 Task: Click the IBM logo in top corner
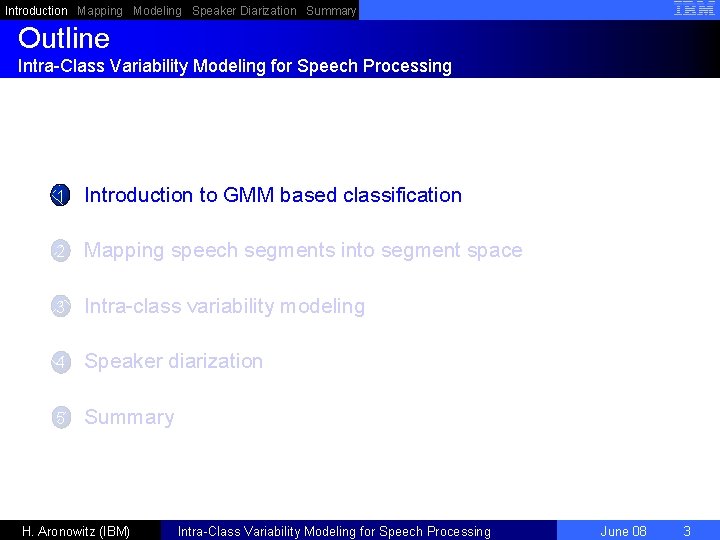point(694,9)
